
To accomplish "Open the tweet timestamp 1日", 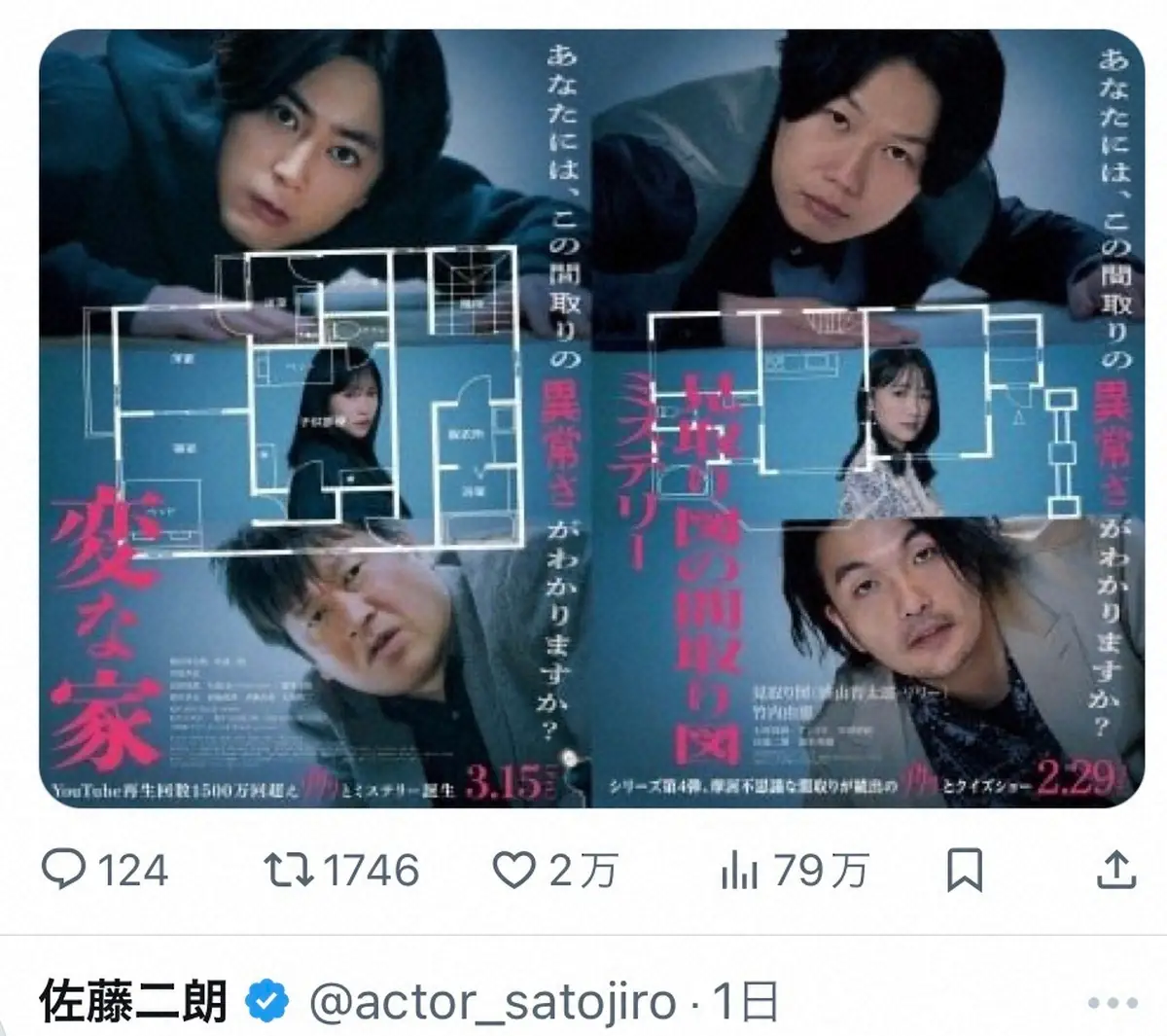I will pyautogui.click(x=745, y=1002).
